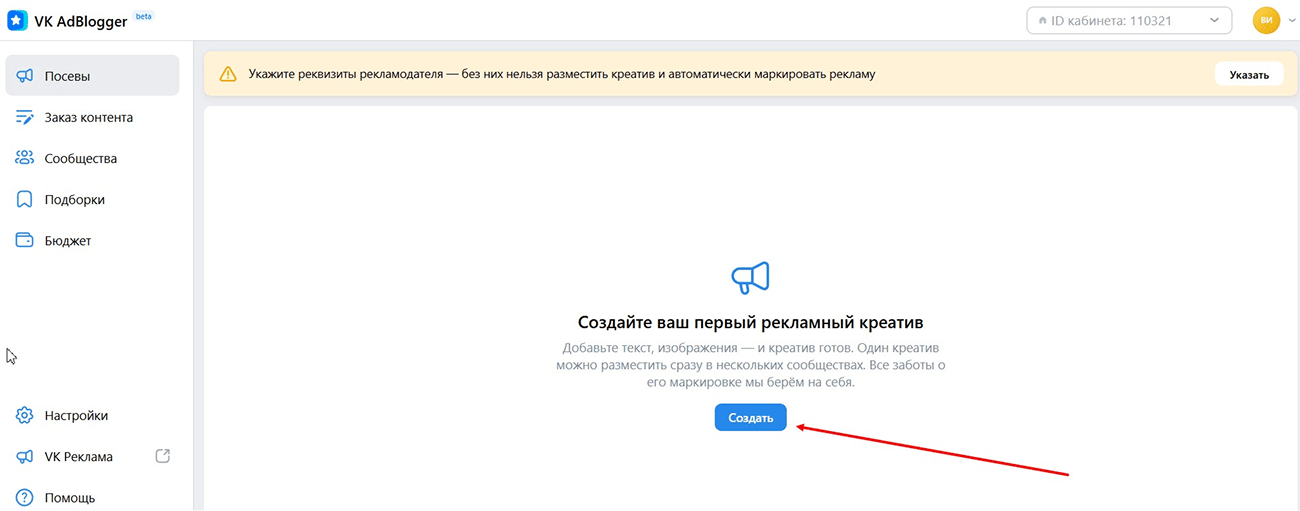Open the Сообщества page
1300x511 pixels.
tap(92, 158)
